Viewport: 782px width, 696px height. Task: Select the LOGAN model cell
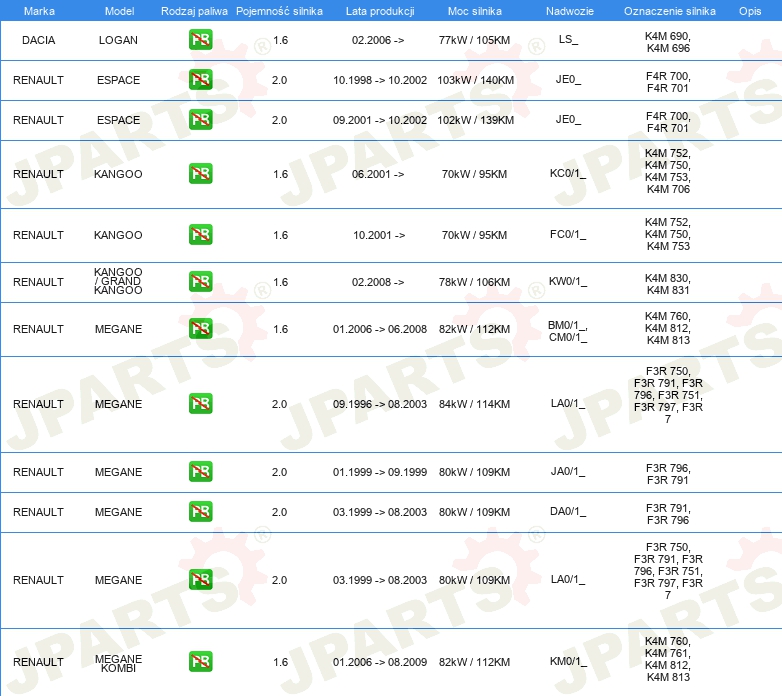[118, 40]
